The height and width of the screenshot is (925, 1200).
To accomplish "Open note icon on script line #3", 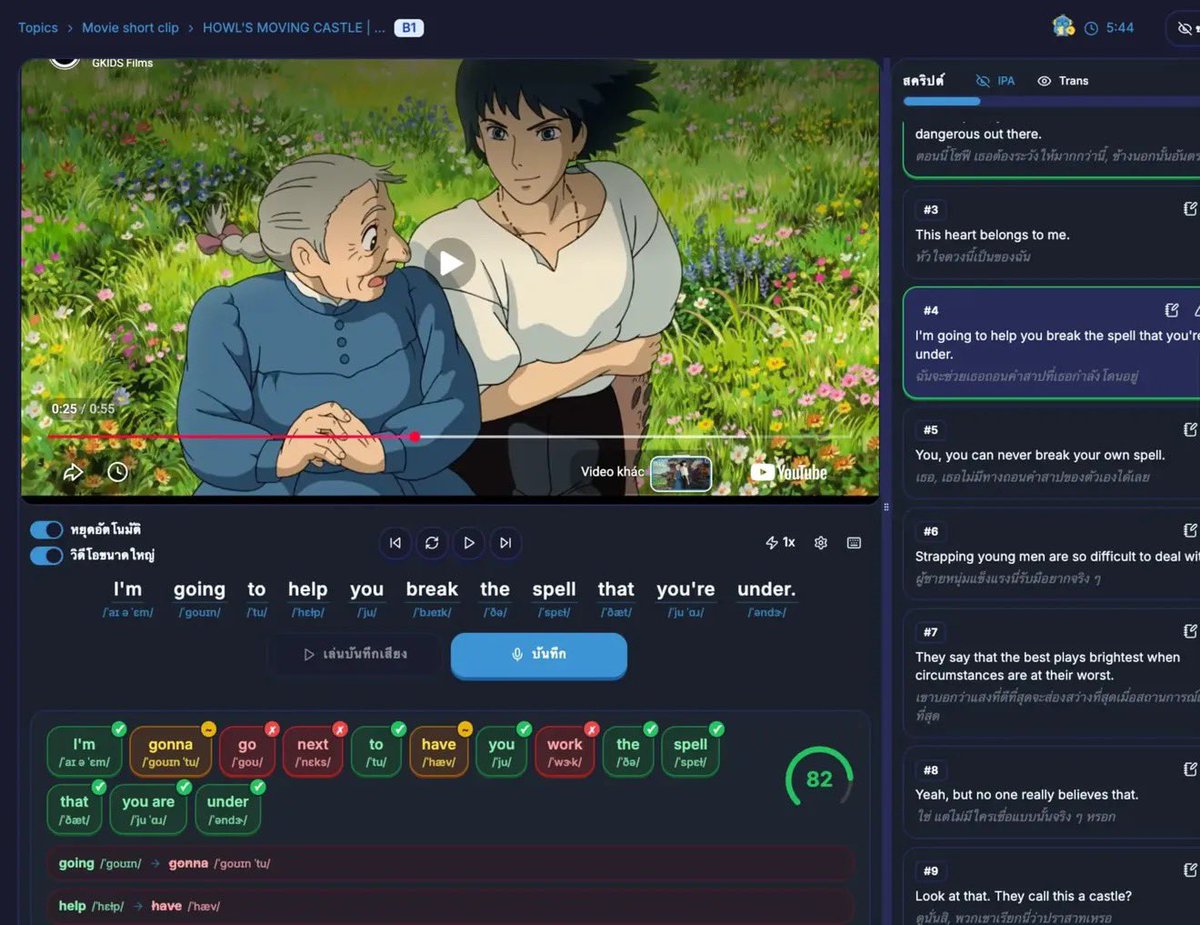I will click(x=1190, y=209).
